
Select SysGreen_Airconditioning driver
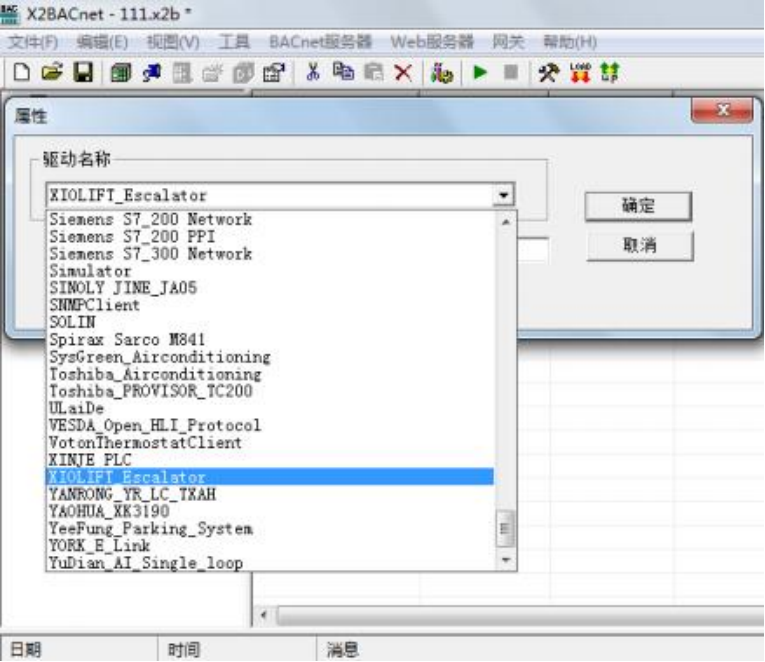[x=270, y=357]
